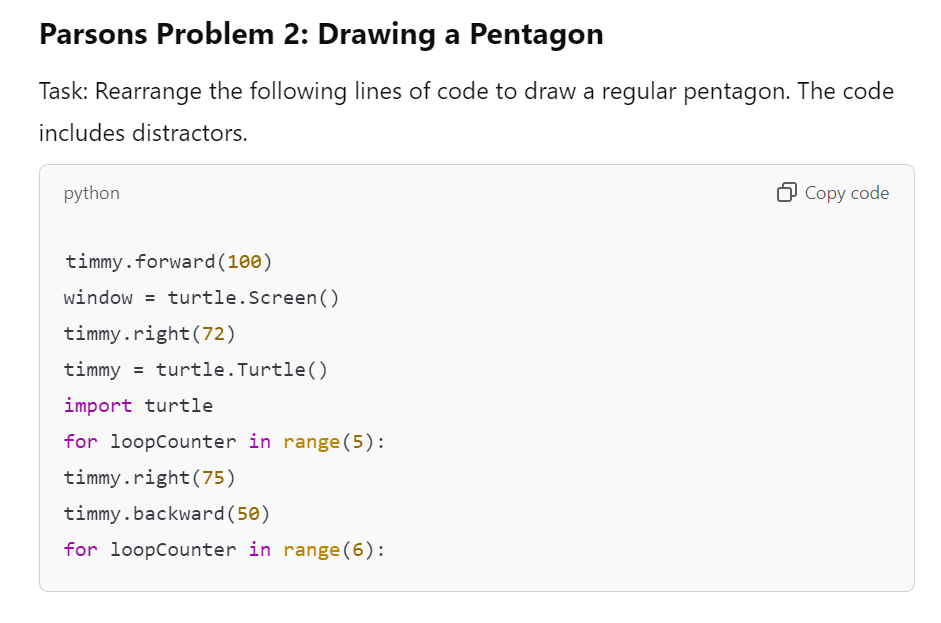Select the Parsons Problem 2 heading

320,33
